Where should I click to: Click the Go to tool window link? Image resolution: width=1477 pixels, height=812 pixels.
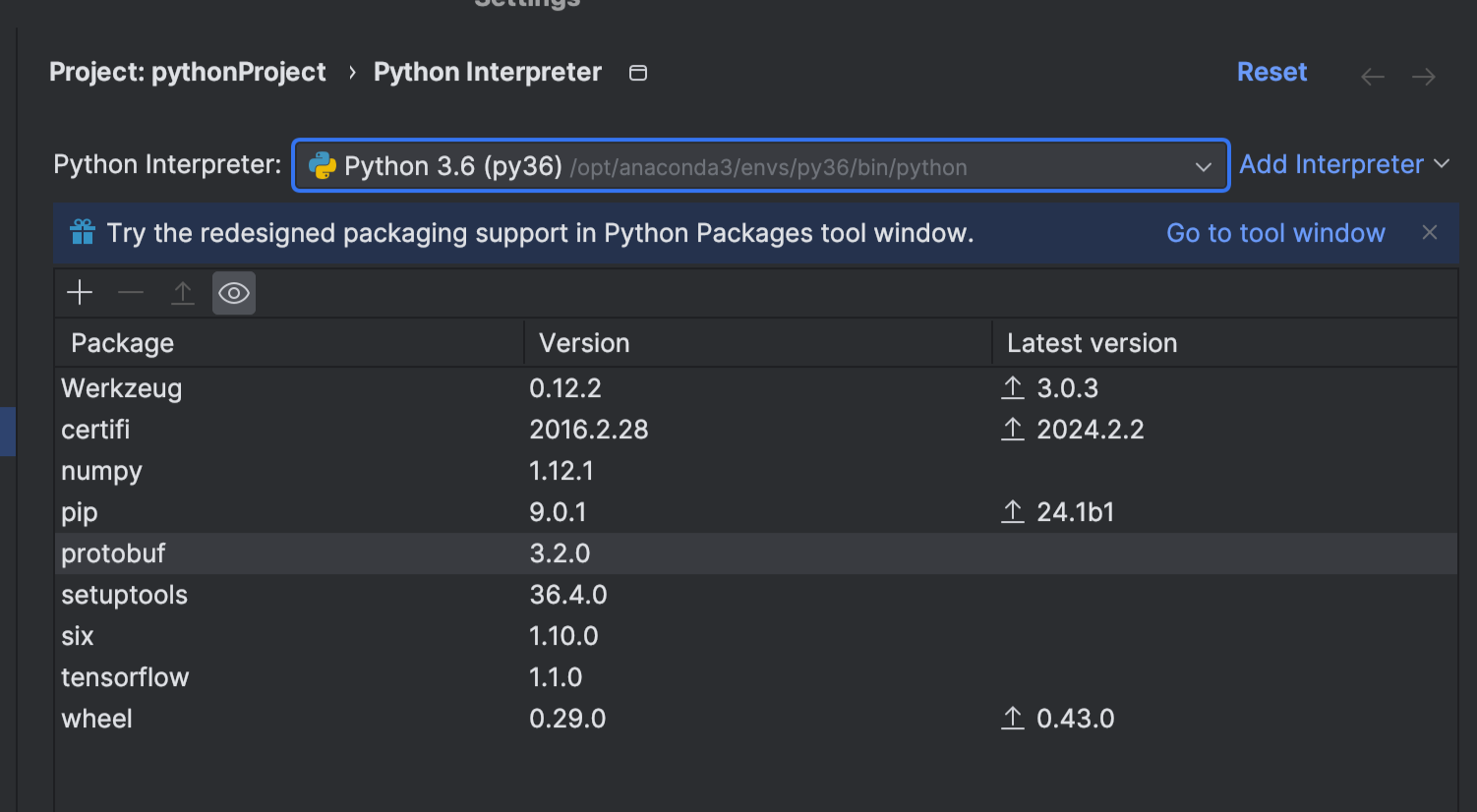click(1275, 233)
